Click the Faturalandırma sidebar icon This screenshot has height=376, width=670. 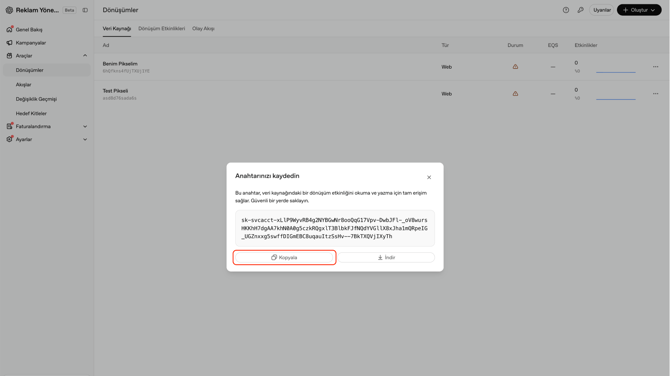(x=9, y=126)
